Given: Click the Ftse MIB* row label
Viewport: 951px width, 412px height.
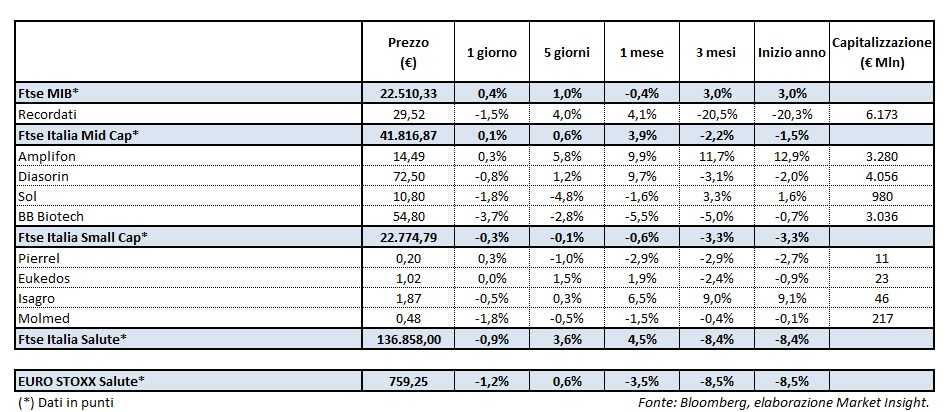Looking at the screenshot, I should coord(45,91).
